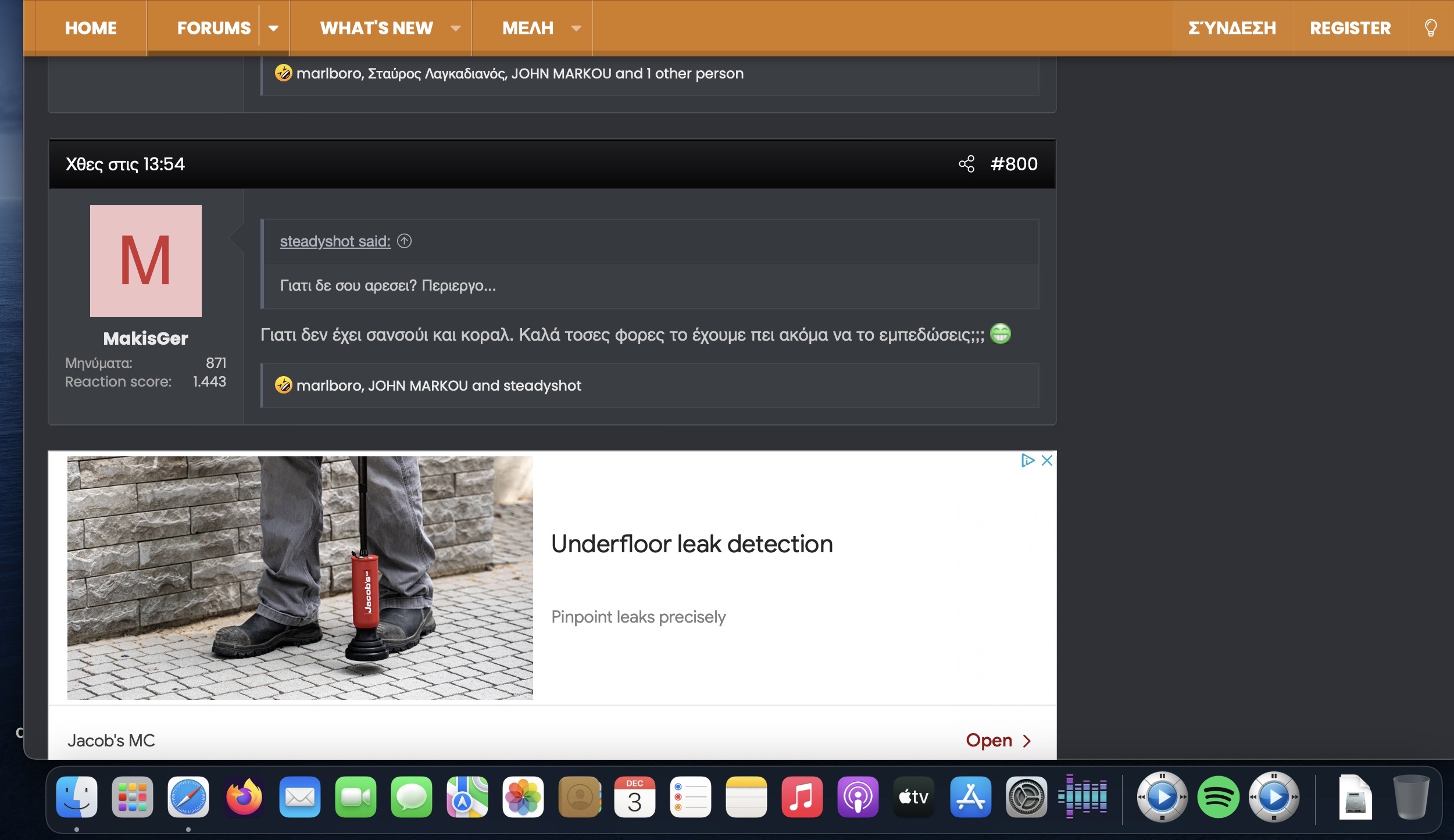The height and width of the screenshot is (840, 1454).
Task: Expand the What's New dropdown arrow
Action: point(456,28)
